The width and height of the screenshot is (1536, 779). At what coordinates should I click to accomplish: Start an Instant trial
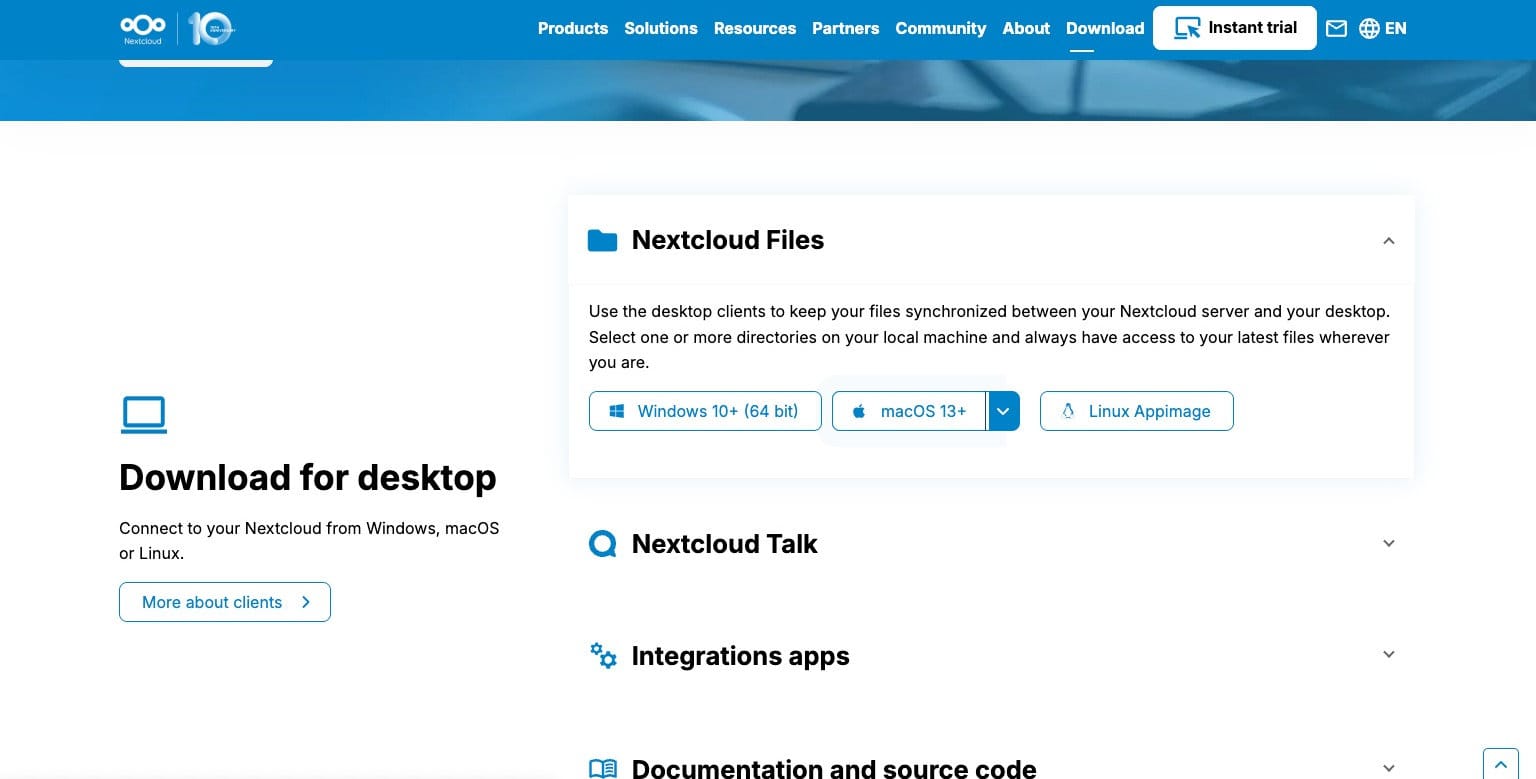click(1235, 28)
